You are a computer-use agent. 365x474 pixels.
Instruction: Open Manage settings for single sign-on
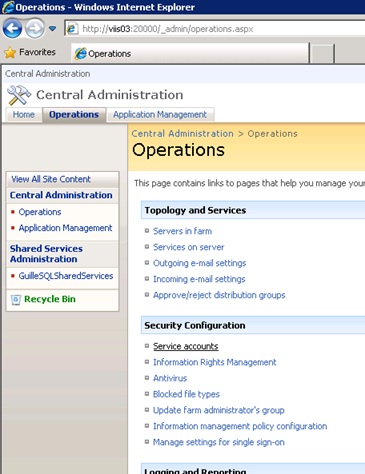click(x=219, y=442)
